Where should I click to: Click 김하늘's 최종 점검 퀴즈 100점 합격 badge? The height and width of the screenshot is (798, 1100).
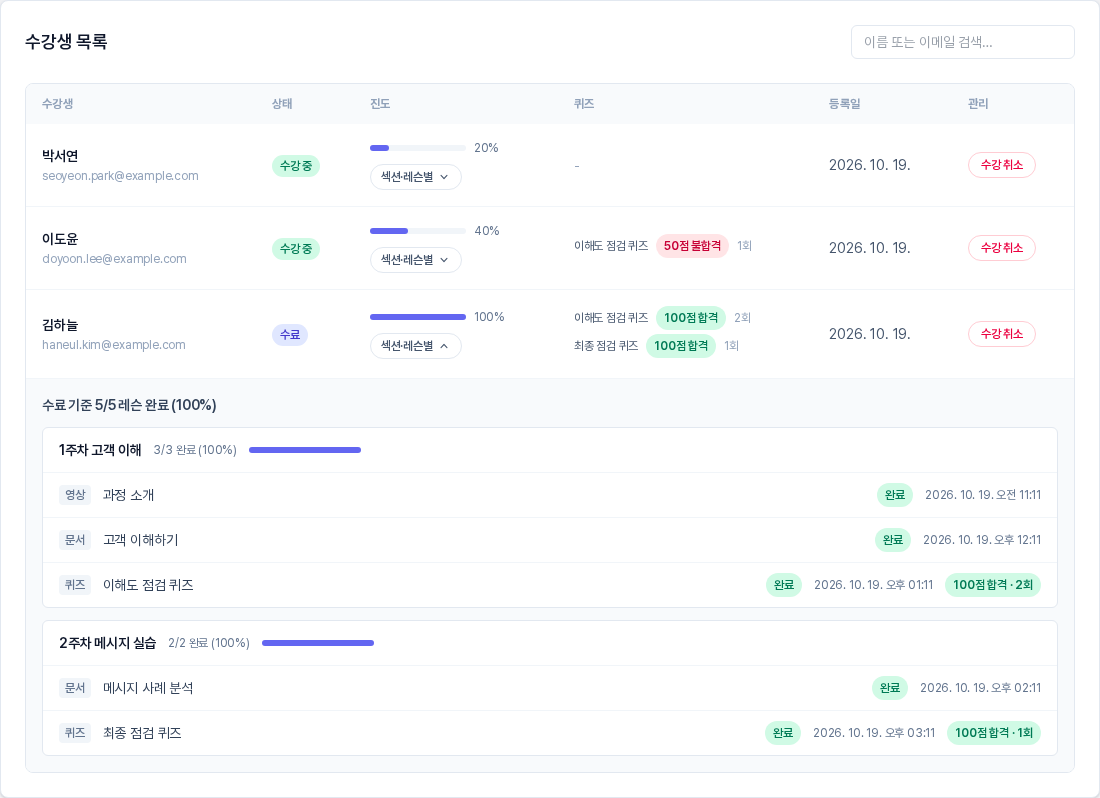click(x=681, y=346)
